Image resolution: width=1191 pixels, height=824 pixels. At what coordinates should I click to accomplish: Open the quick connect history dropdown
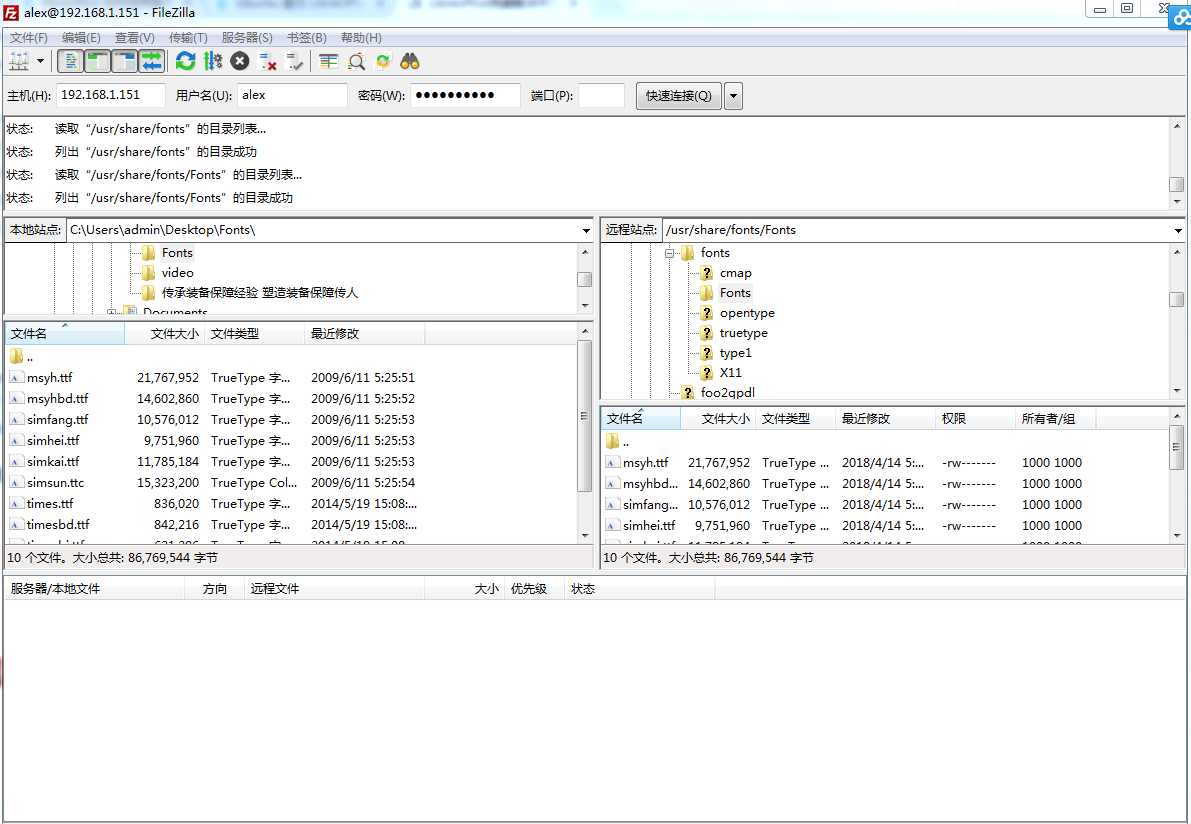pyautogui.click(x=733, y=96)
